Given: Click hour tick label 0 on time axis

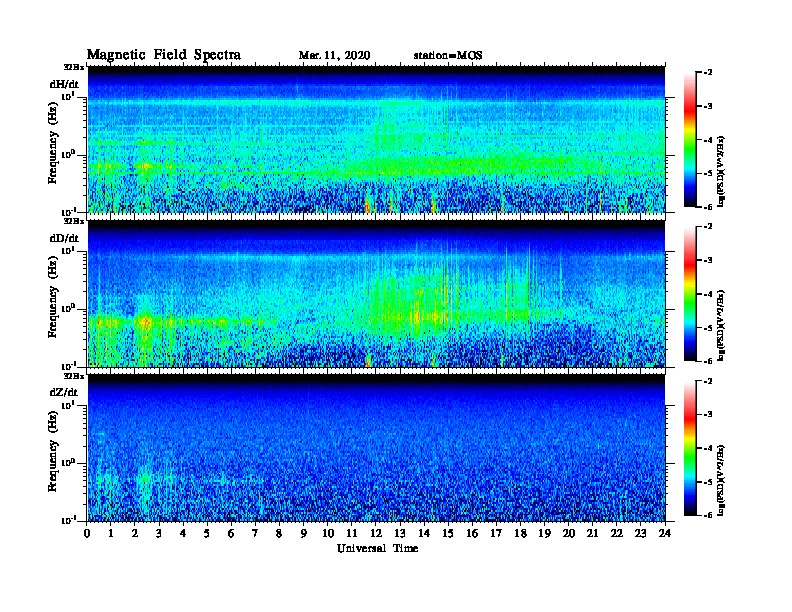Looking at the screenshot, I should pos(87,533).
